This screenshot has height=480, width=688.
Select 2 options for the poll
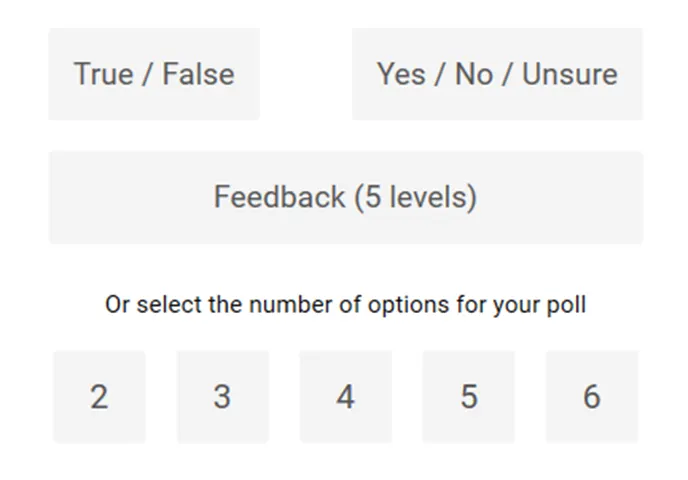tap(99, 397)
